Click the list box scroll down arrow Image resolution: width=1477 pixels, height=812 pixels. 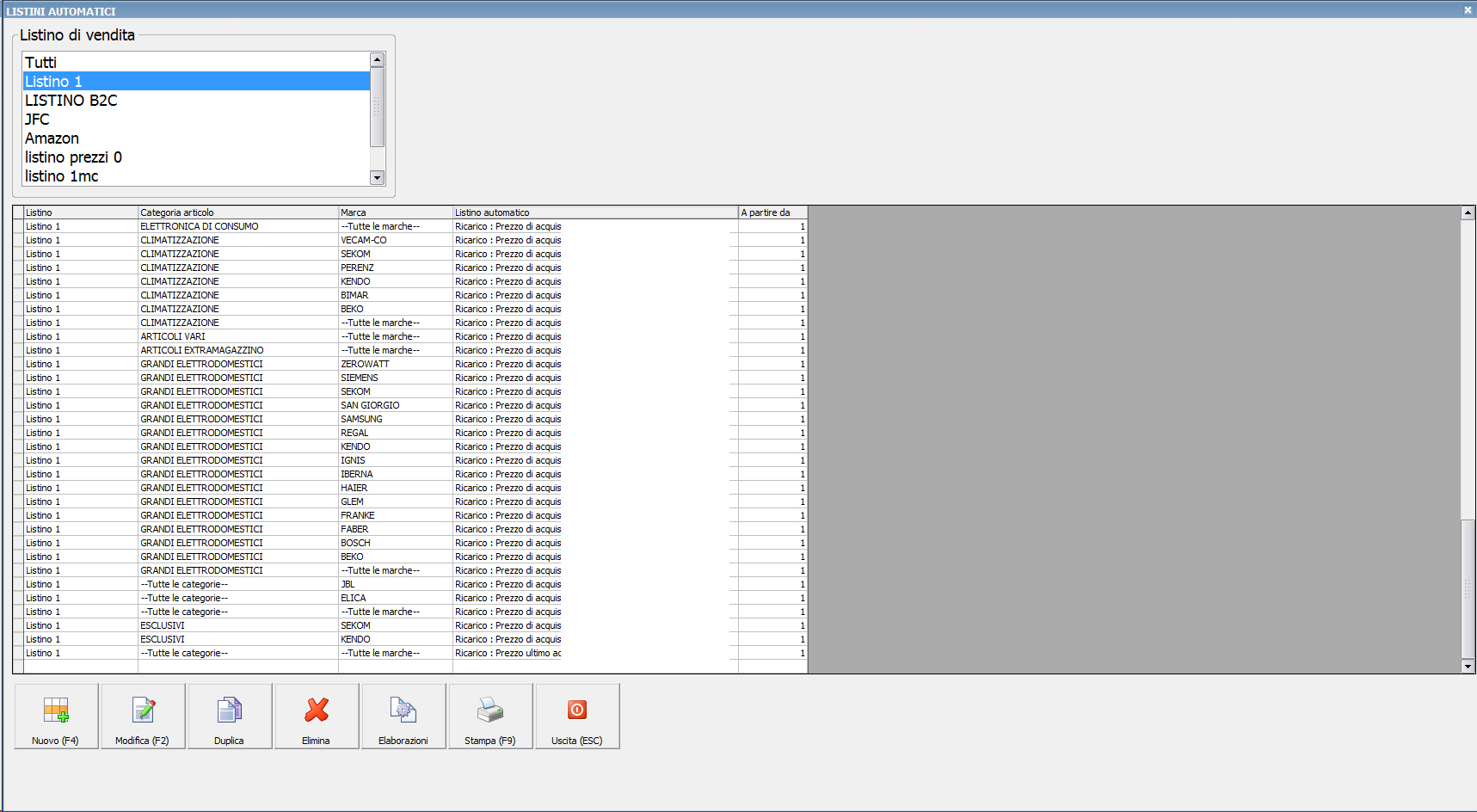pyautogui.click(x=377, y=178)
